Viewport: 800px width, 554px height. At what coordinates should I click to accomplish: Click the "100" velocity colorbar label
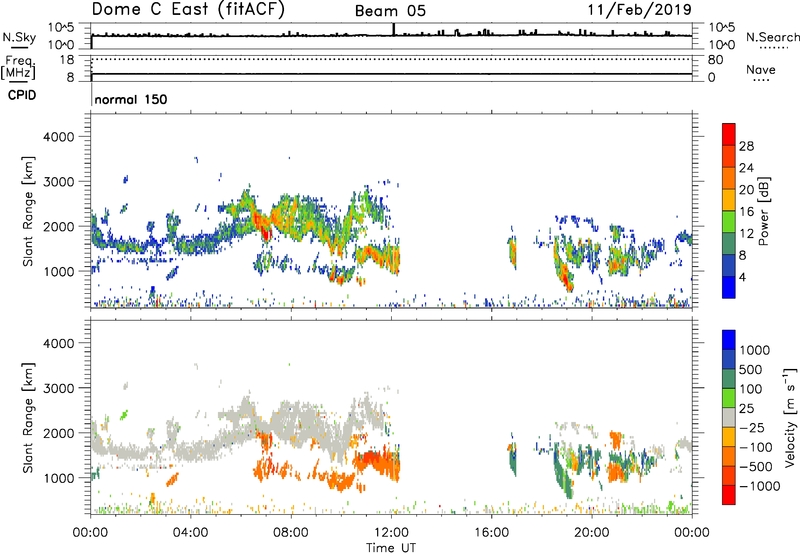click(x=751, y=389)
